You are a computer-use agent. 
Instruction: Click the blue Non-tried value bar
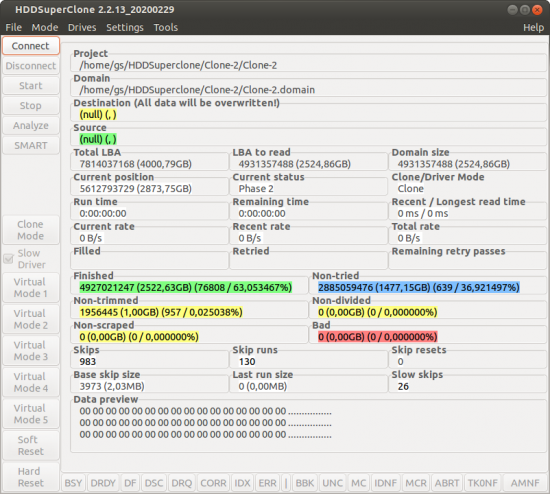(x=419, y=288)
